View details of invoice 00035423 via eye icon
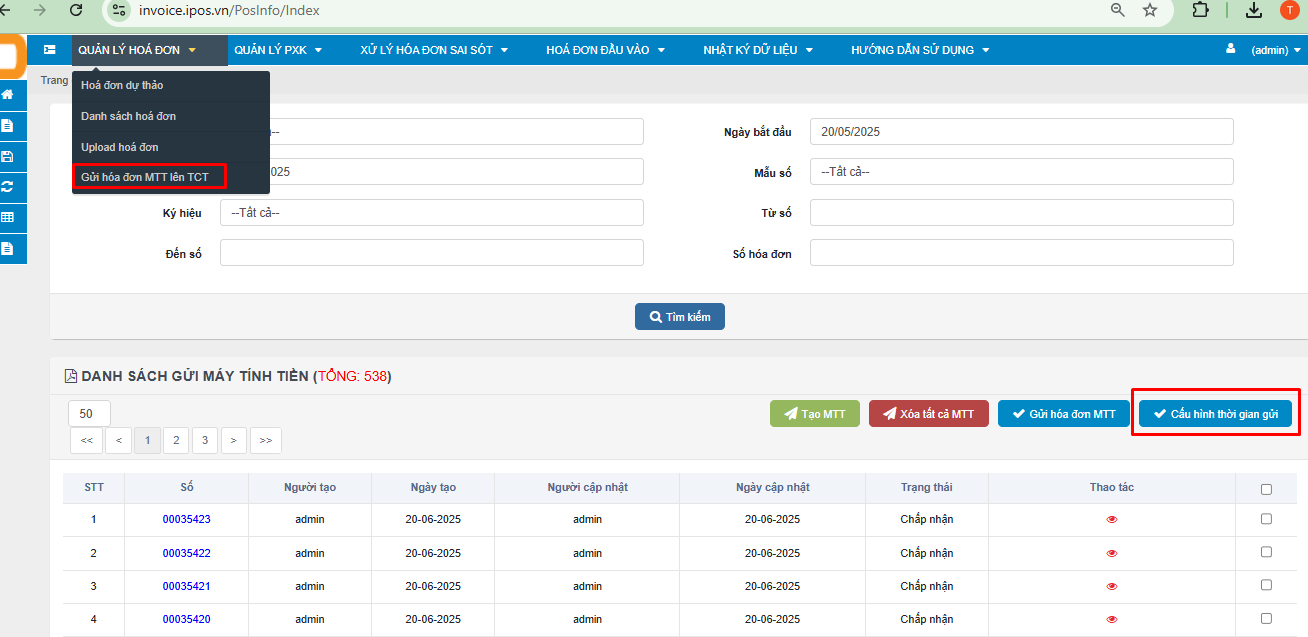The image size is (1308, 637). point(1111,520)
